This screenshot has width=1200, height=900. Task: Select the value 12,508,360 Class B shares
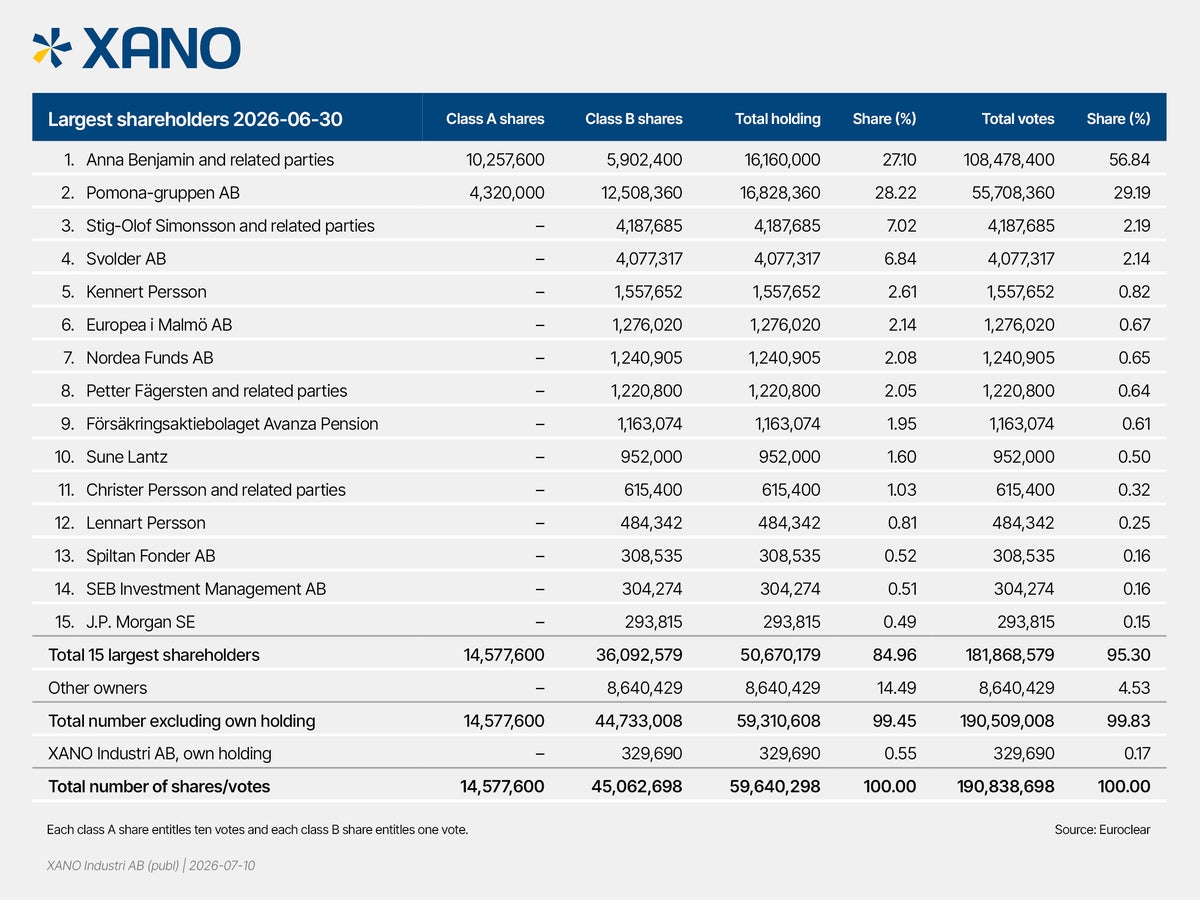point(642,193)
